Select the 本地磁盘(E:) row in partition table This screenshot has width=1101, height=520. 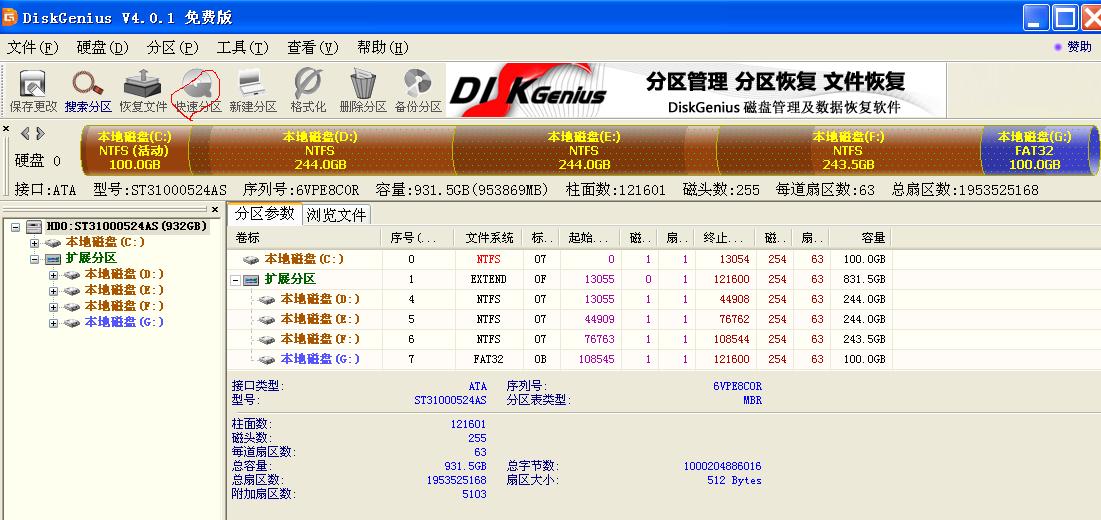pos(560,319)
